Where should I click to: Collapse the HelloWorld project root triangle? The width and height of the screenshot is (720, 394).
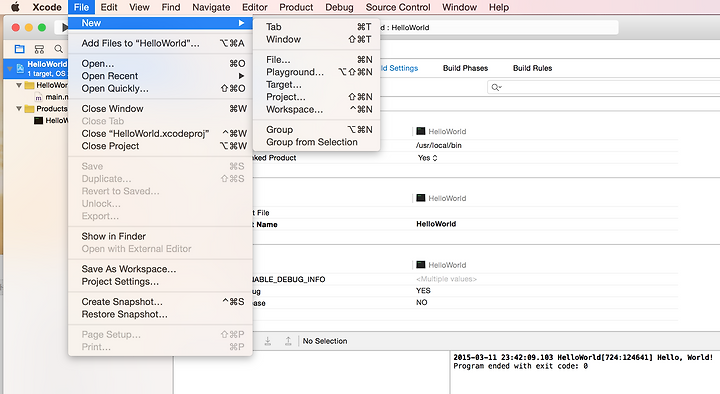click(9, 69)
